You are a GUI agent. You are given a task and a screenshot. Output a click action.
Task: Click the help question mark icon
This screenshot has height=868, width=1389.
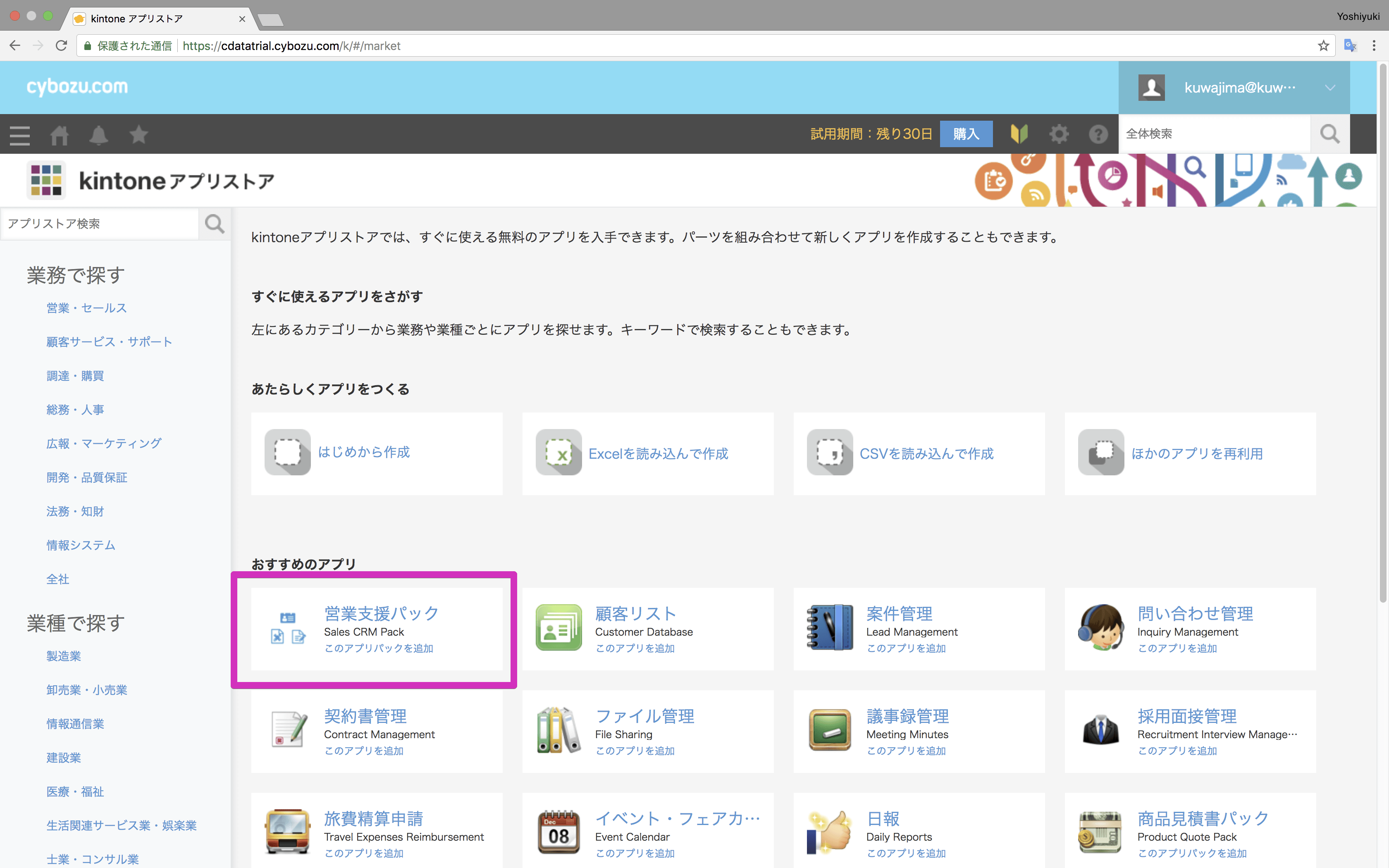coord(1098,134)
